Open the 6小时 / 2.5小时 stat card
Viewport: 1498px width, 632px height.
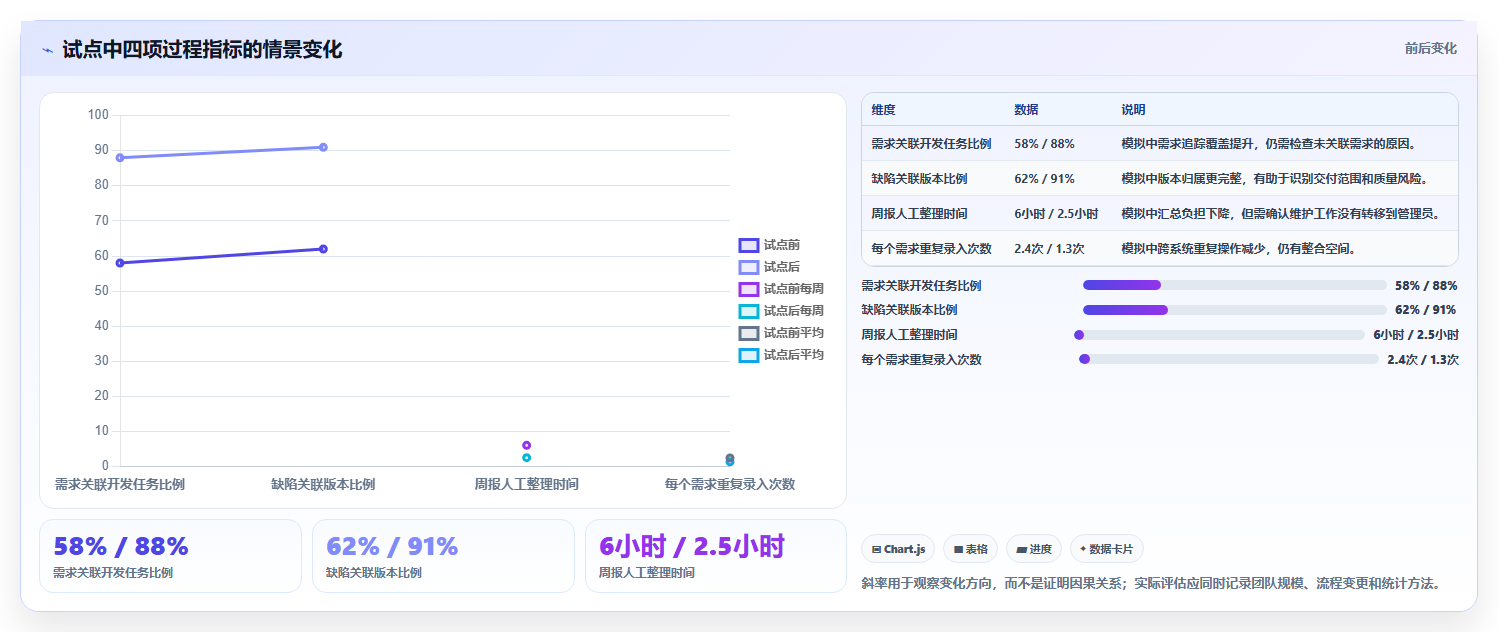[x=716, y=556]
